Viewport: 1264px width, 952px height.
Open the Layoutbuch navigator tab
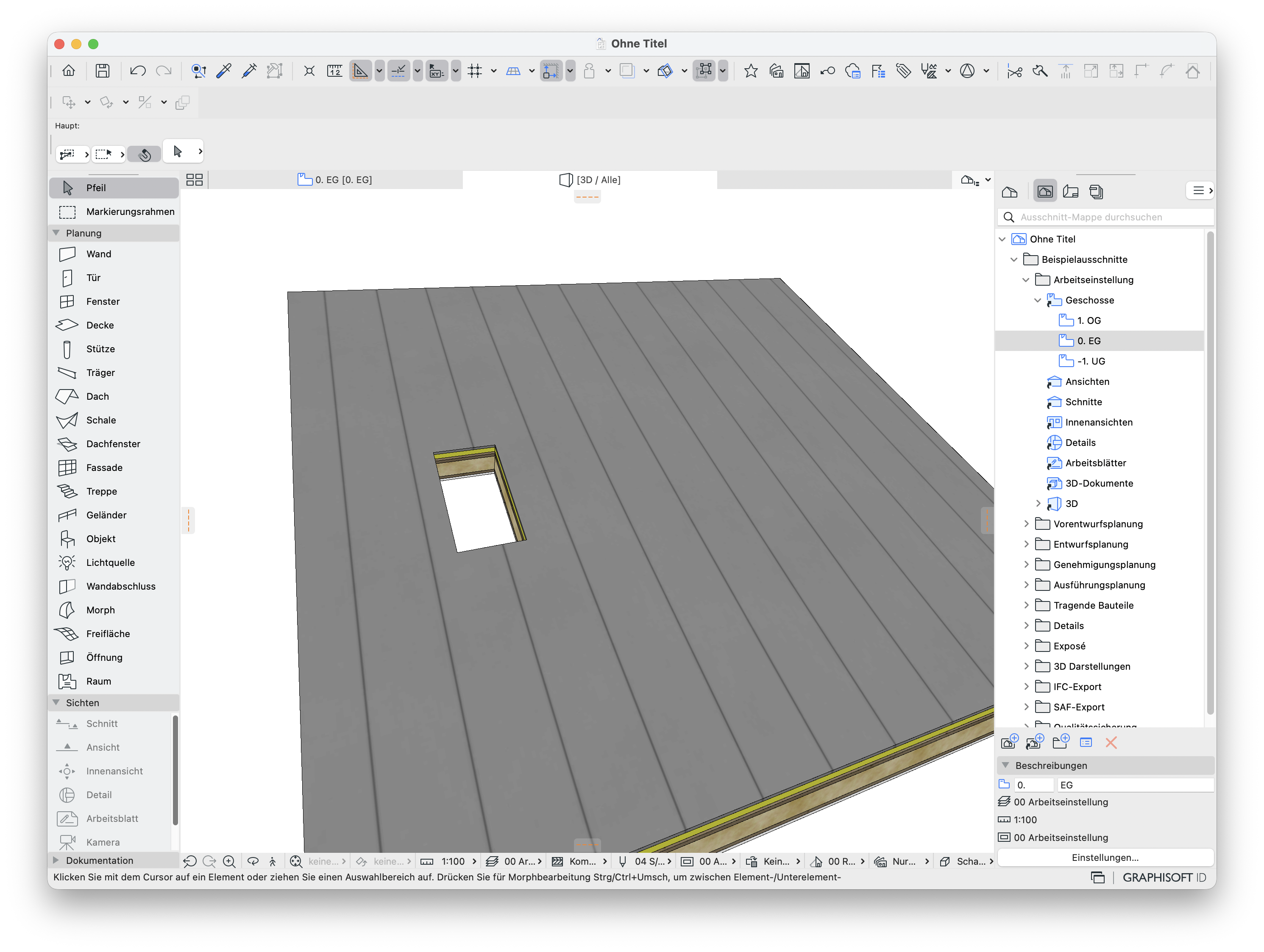pyautogui.click(x=1070, y=192)
